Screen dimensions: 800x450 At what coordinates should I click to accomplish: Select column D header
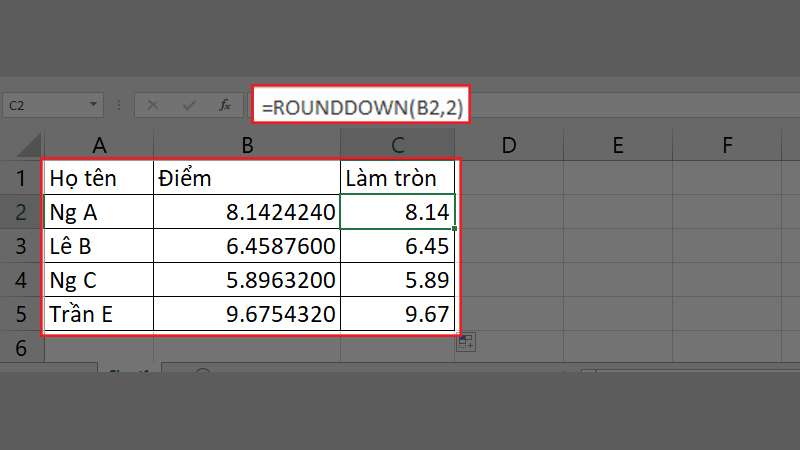(509, 145)
